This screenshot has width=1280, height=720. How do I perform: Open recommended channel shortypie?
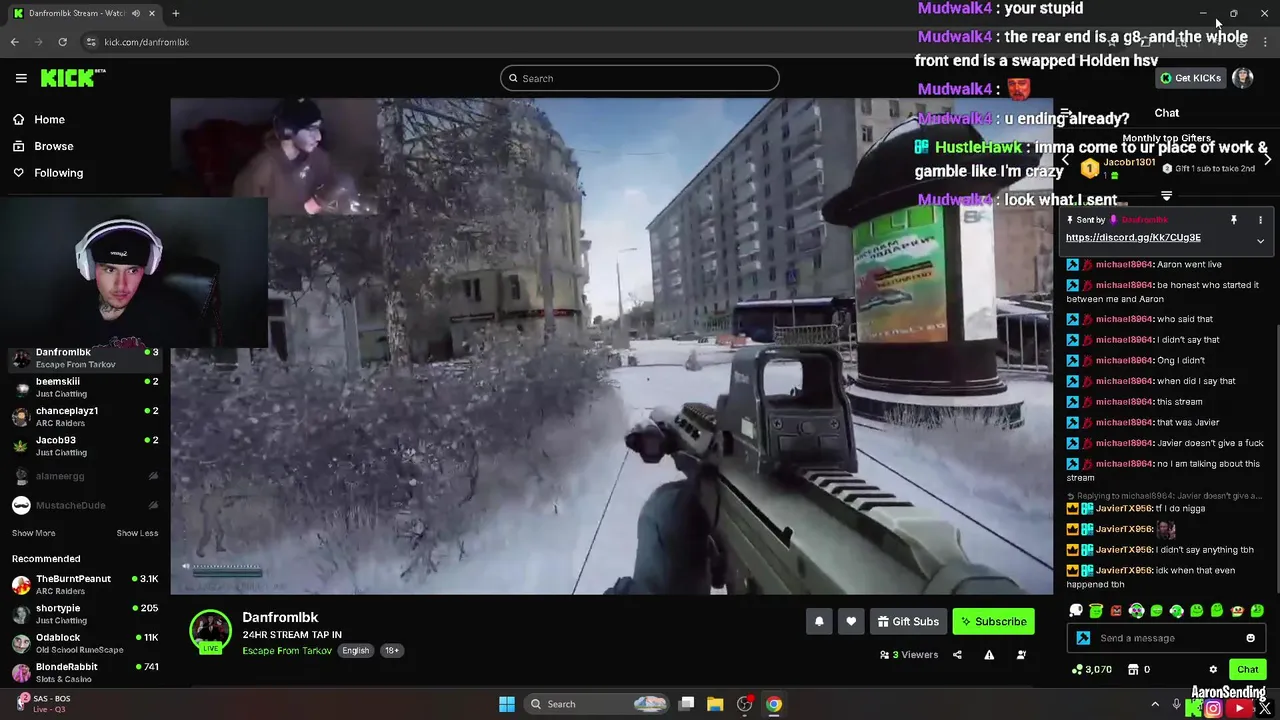(x=85, y=614)
